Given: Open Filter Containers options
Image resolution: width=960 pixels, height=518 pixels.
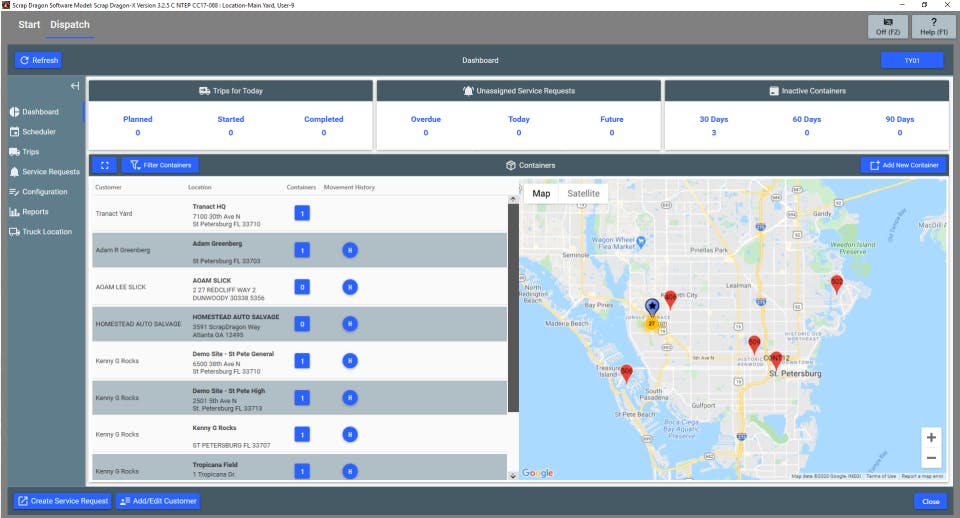Looking at the screenshot, I should click(160, 165).
